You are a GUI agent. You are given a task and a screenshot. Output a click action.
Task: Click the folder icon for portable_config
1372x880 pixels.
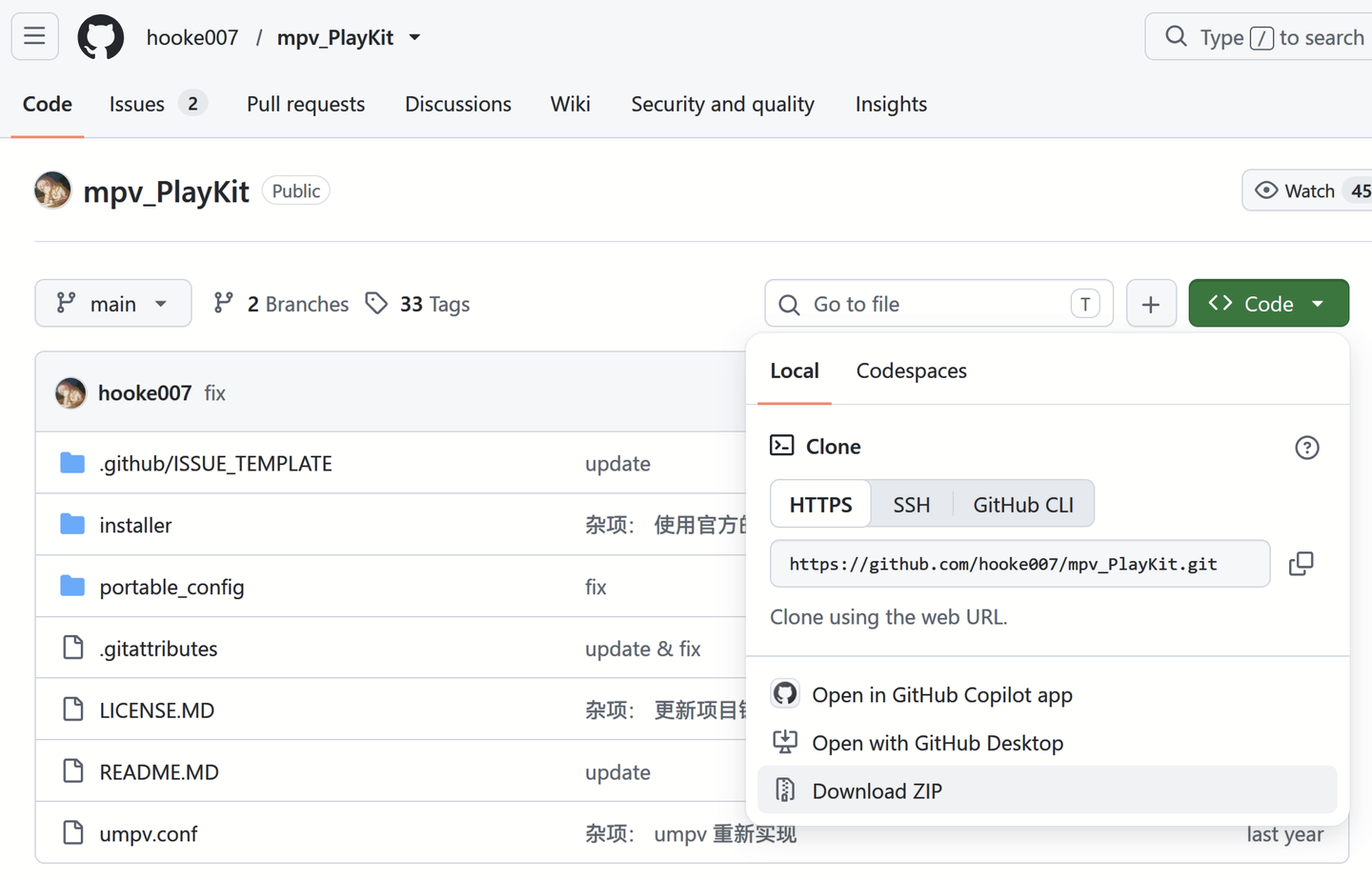(72, 586)
